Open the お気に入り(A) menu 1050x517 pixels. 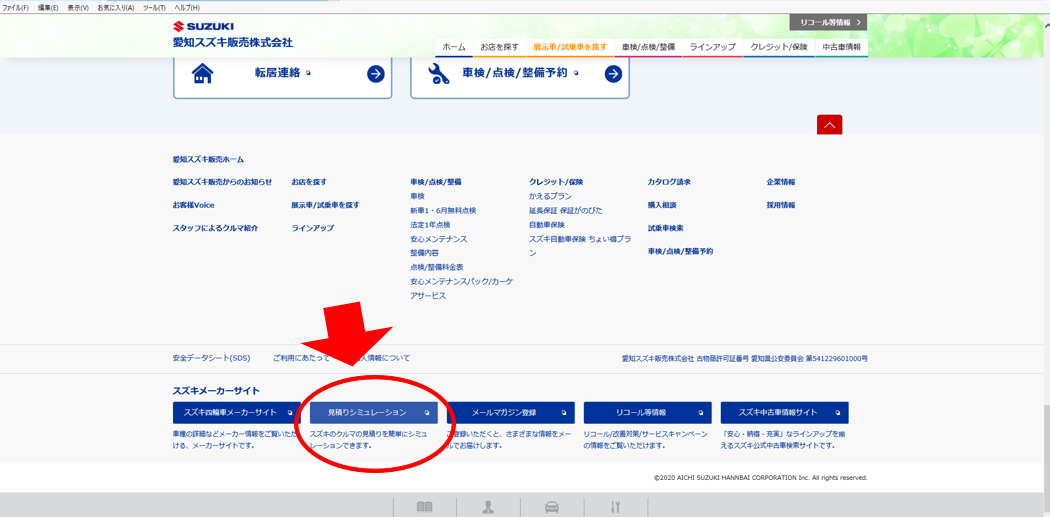point(116,7)
